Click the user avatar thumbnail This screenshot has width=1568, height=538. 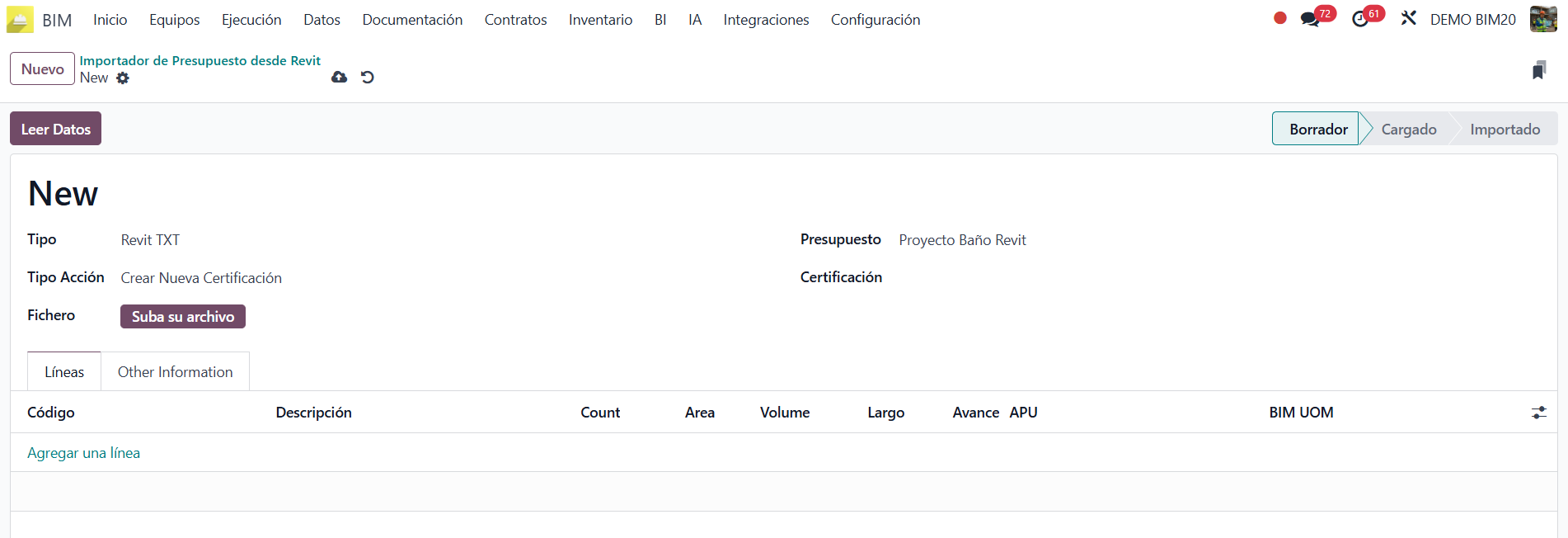pyautogui.click(x=1542, y=19)
